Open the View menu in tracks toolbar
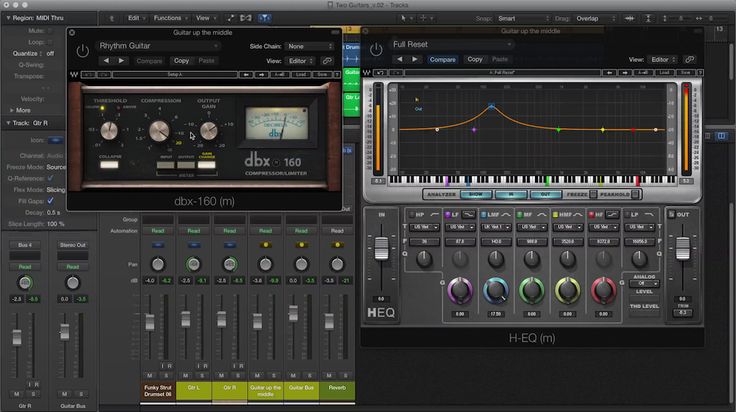This screenshot has height=412, width=736. click(x=206, y=18)
